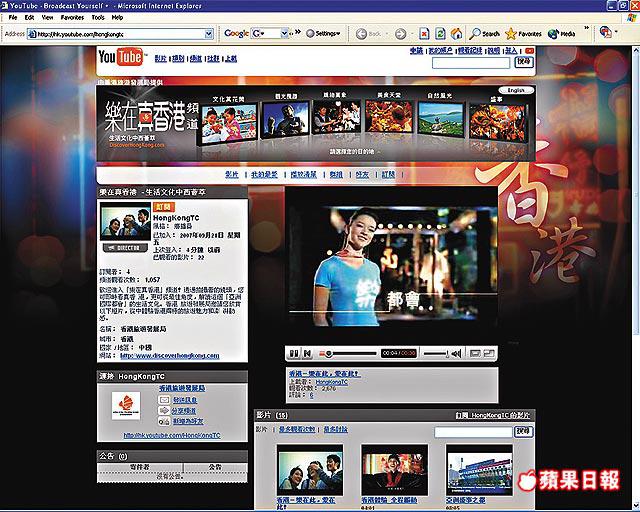Image resolution: width=640 pixels, height=512 pixels.
Task: Pause the video player
Action: tap(293, 353)
